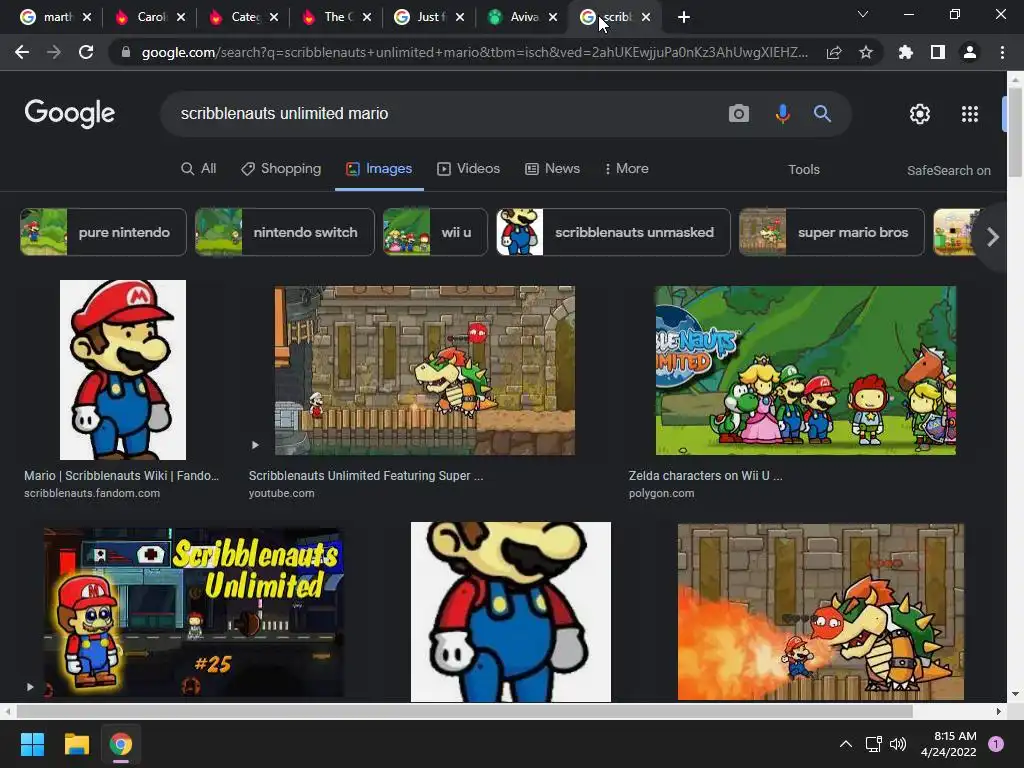
Task: Open the Tools filter options
Action: pyautogui.click(x=804, y=170)
